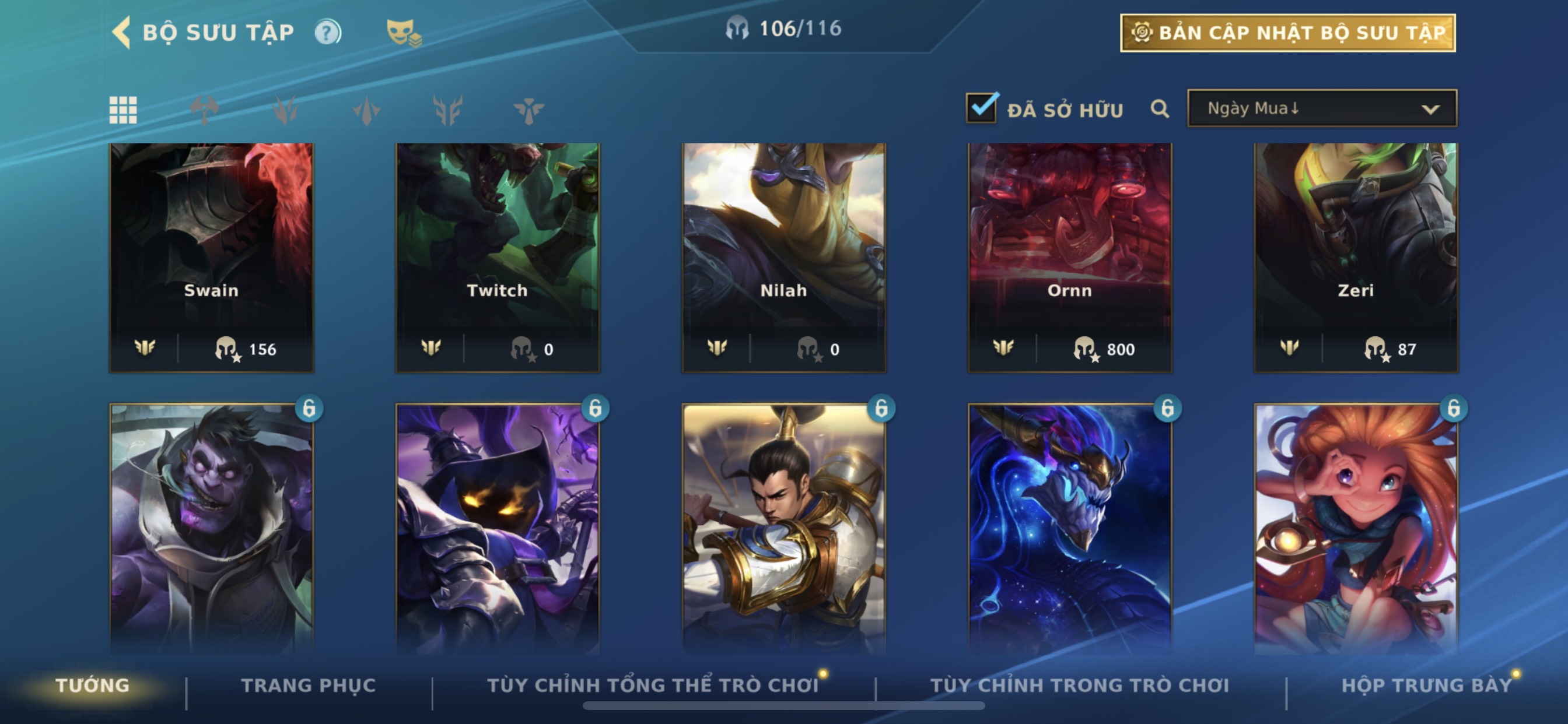Select the Ornn champion card

tap(1069, 257)
